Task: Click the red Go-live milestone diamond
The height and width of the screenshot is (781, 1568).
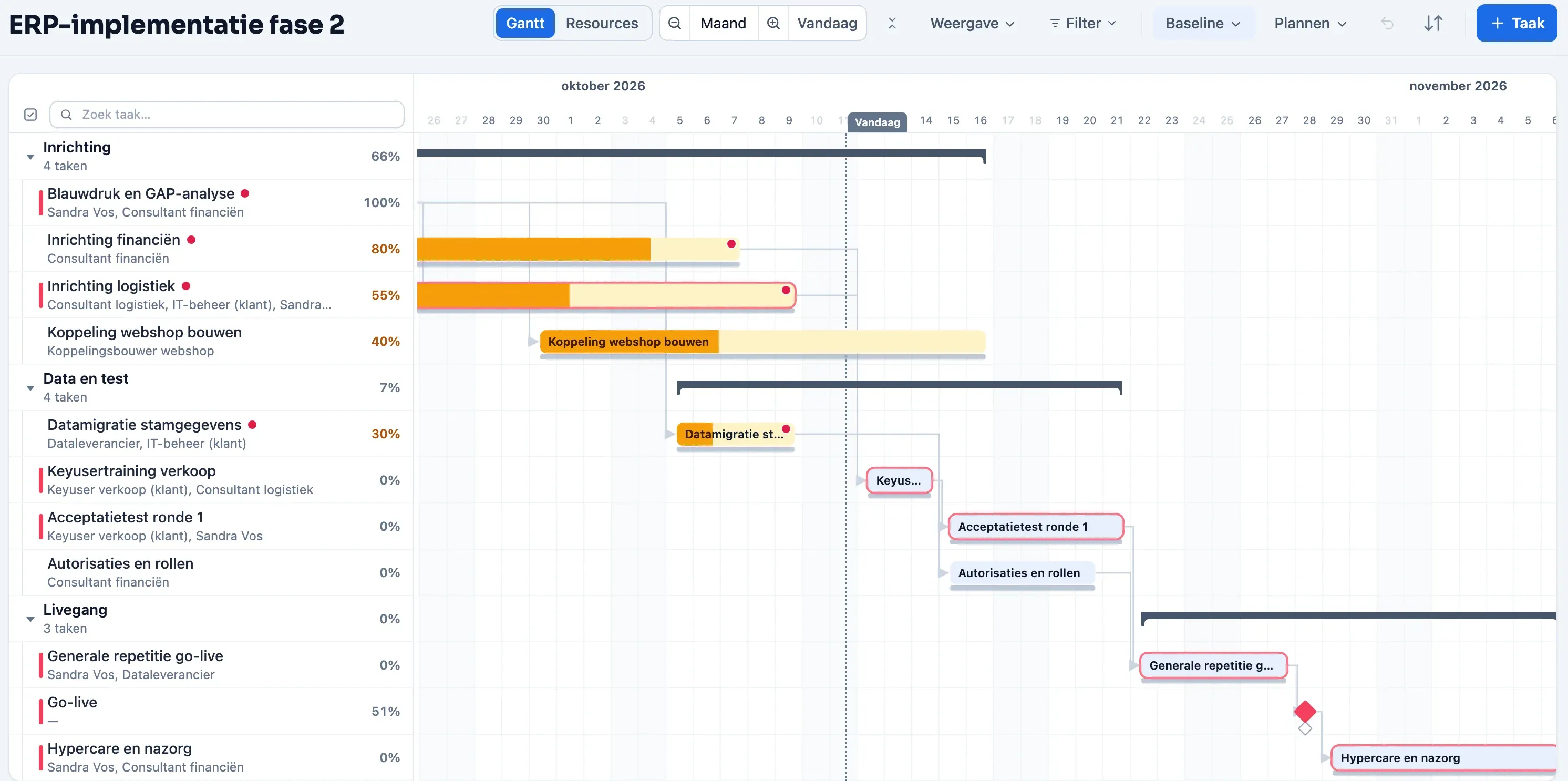Action: pos(1305,711)
